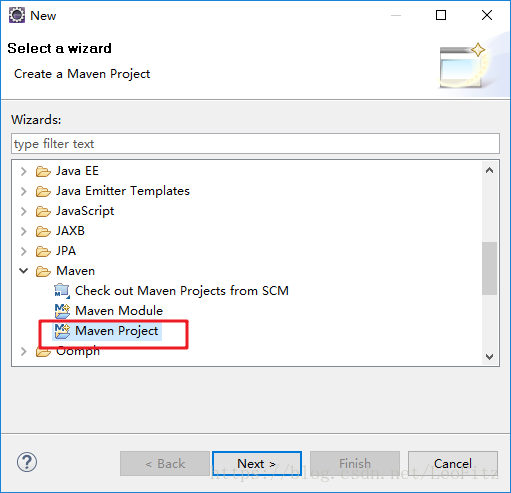This screenshot has height=493, width=511.
Task: Click the Java EE folder icon
Action: [x=43, y=172]
